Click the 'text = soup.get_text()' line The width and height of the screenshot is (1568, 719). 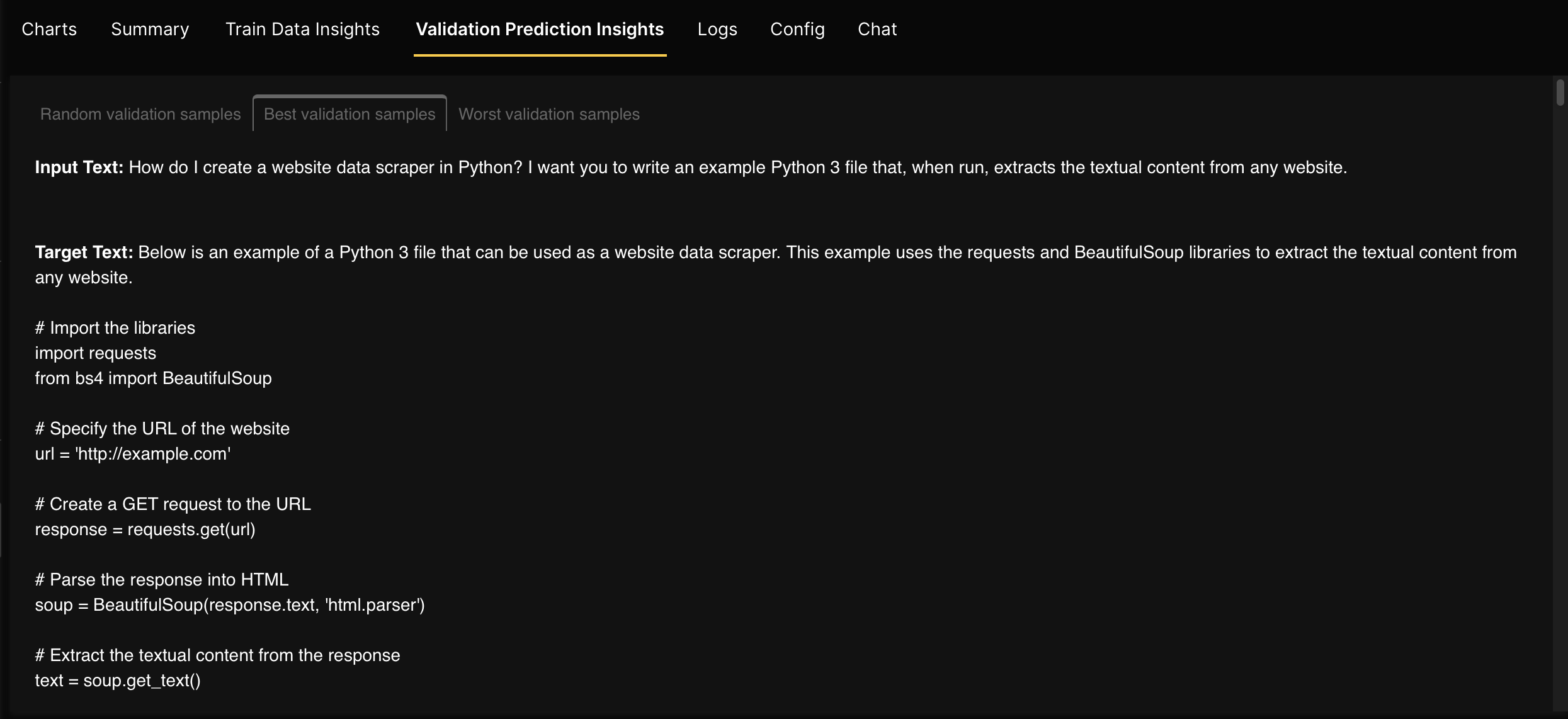118,681
